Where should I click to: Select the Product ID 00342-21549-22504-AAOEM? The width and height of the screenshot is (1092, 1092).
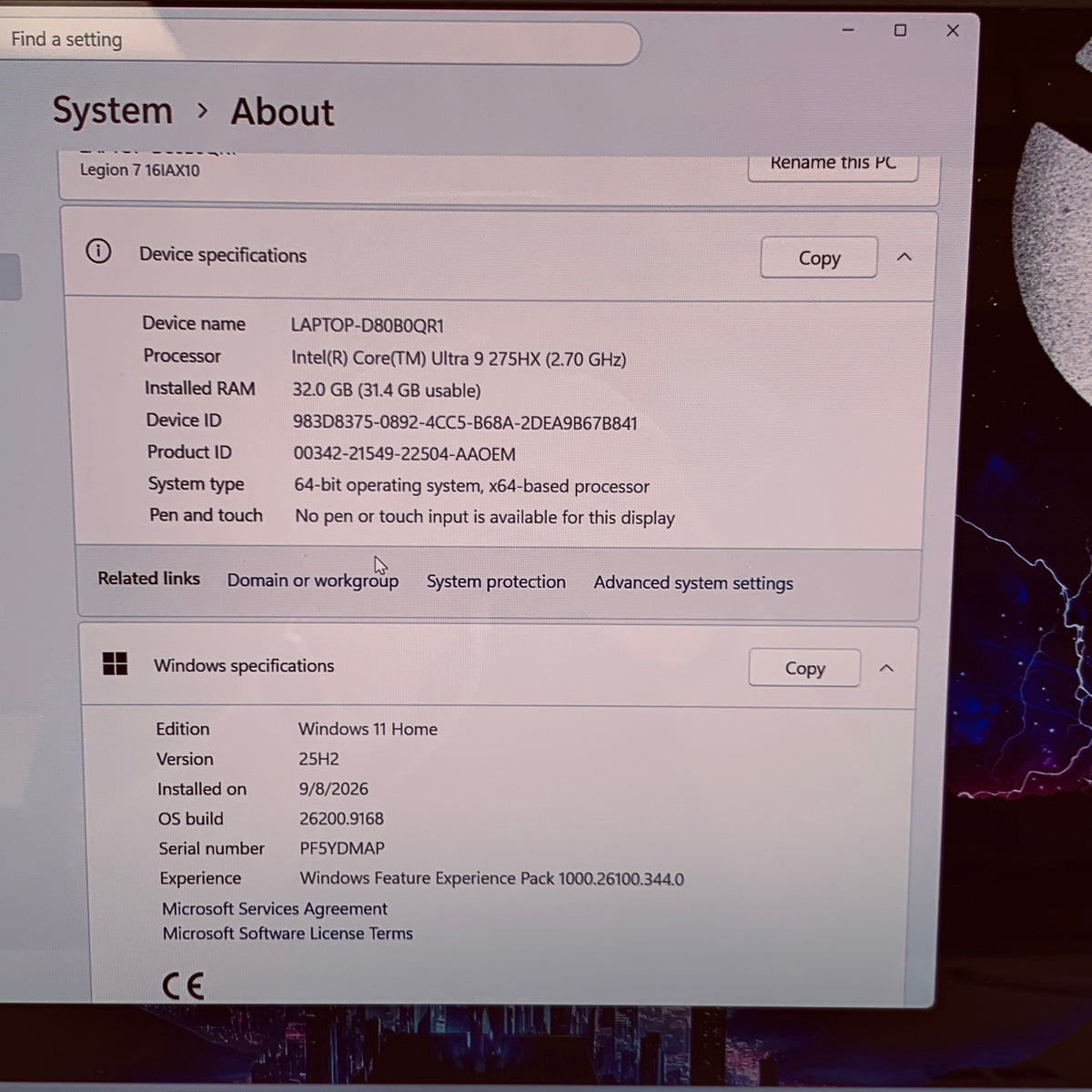pyautogui.click(x=404, y=454)
